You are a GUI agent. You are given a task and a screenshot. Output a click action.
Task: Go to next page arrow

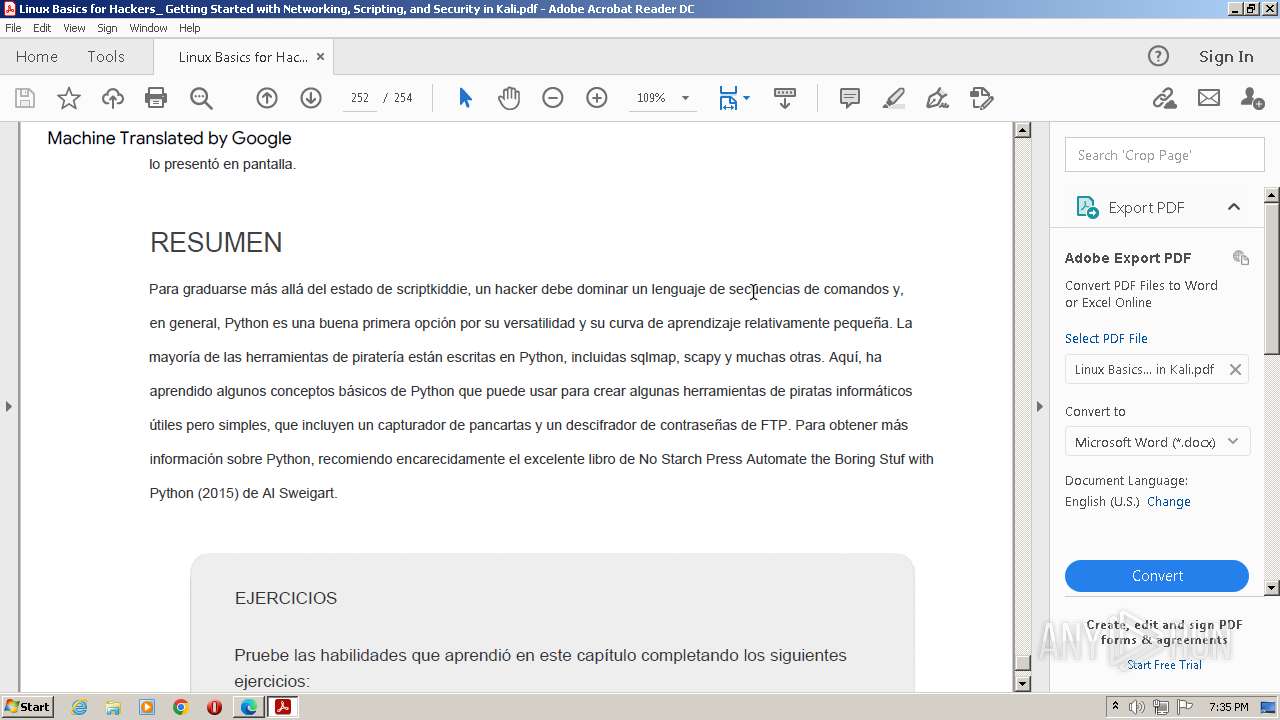point(311,98)
